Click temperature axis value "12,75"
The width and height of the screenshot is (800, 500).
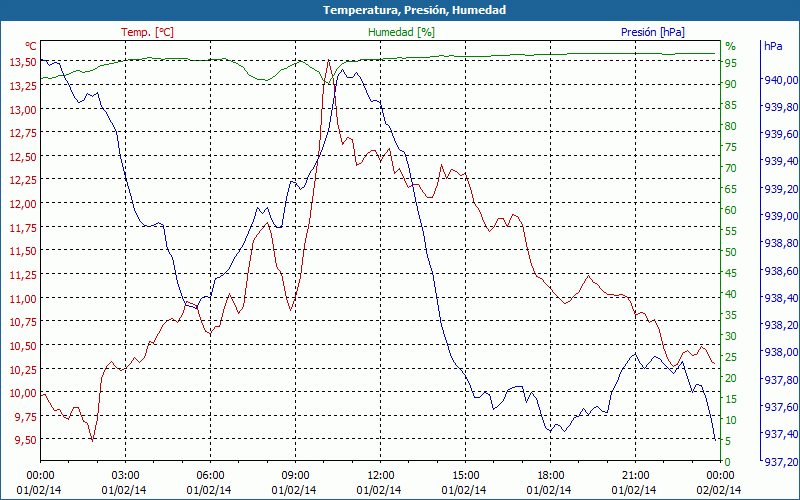tap(23, 133)
